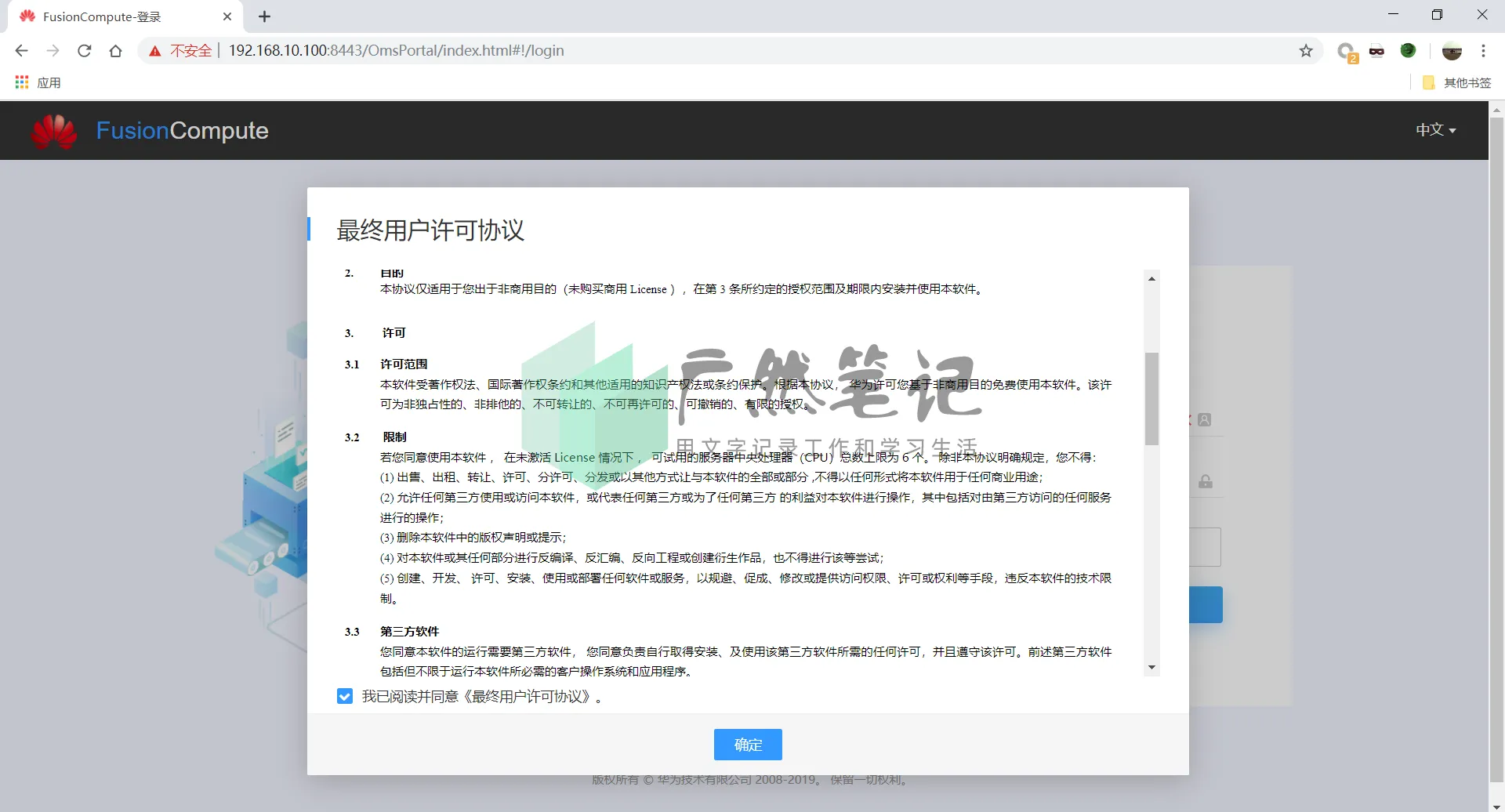View the insecure site warning icon
The image size is (1505, 812).
coord(155,51)
